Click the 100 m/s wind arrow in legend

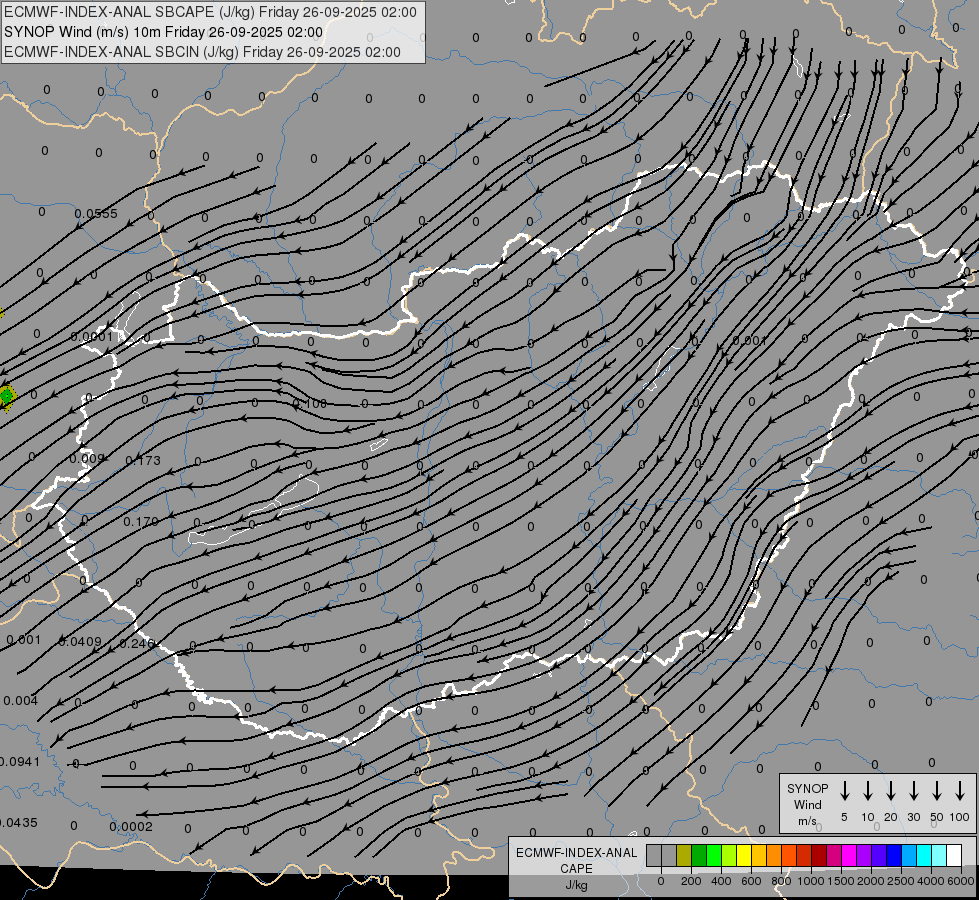(960, 791)
